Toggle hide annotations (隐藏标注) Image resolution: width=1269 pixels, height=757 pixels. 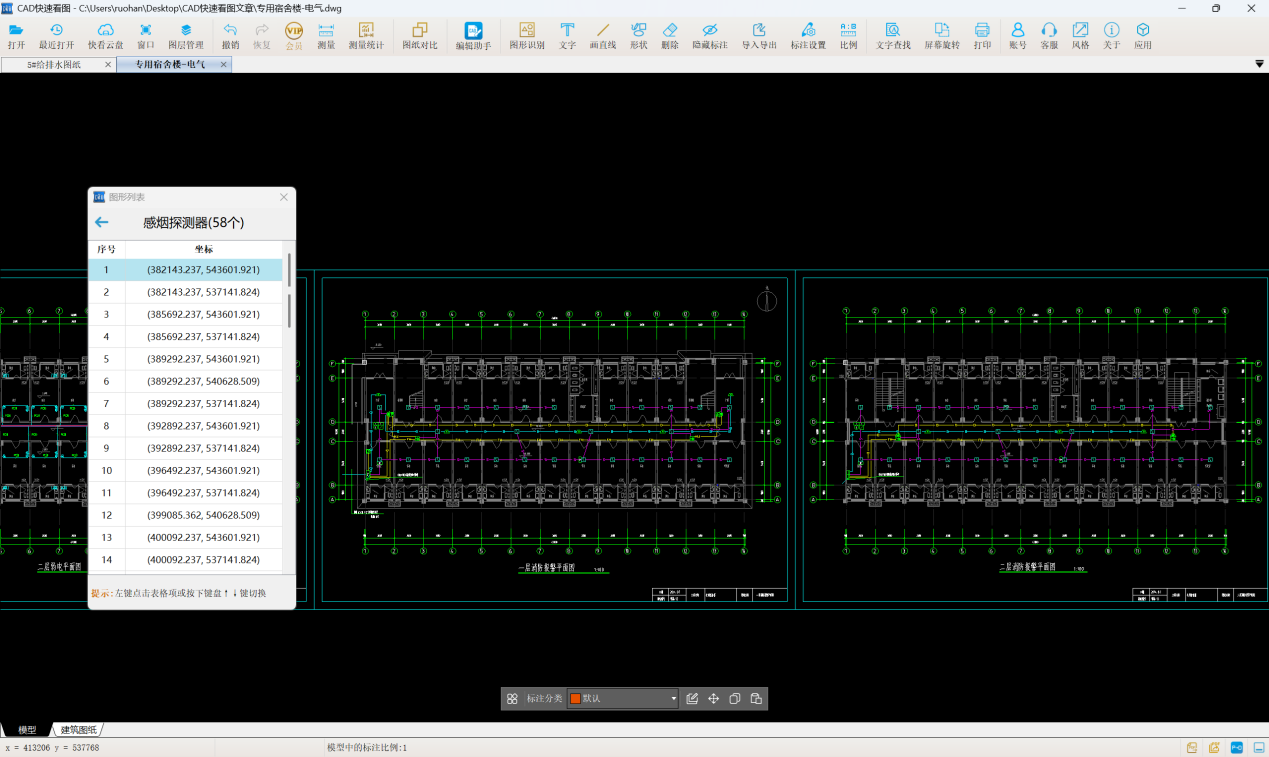pyautogui.click(x=710, y=36)
